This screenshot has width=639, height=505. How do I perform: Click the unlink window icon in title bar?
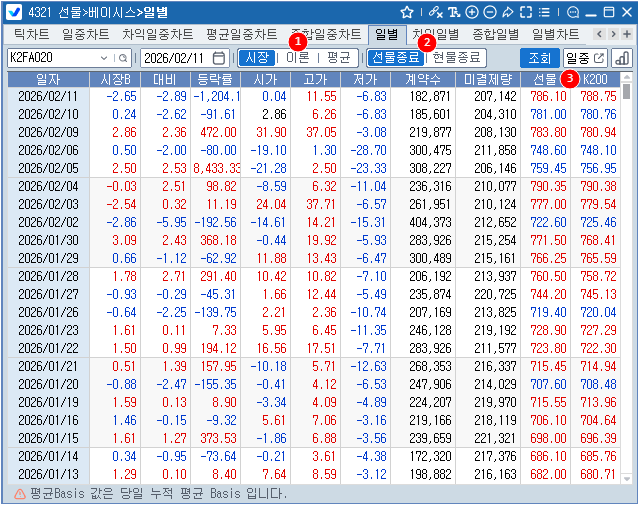[434, 12]
